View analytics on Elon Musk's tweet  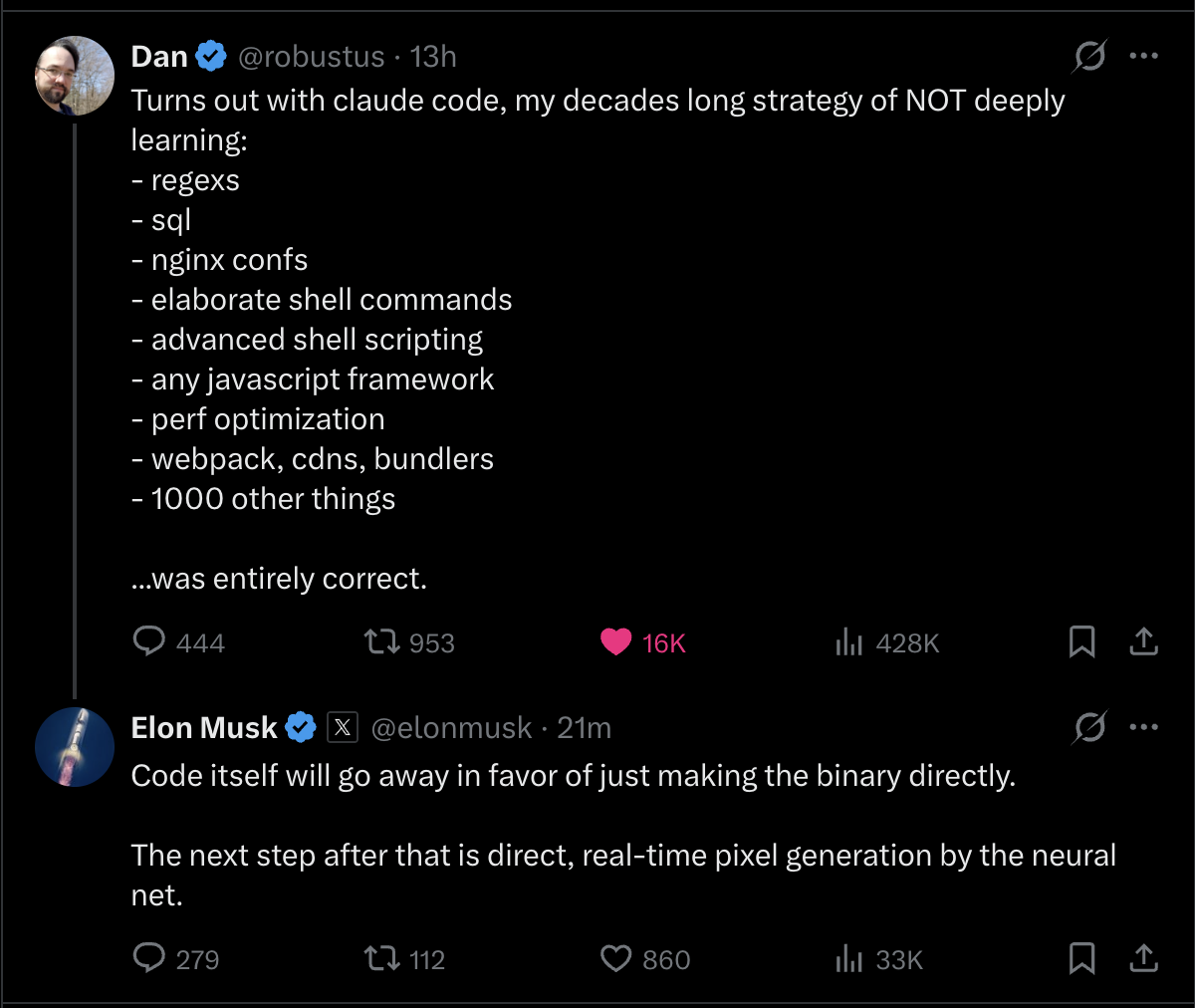pyautogui.click(x=848, y=958)
